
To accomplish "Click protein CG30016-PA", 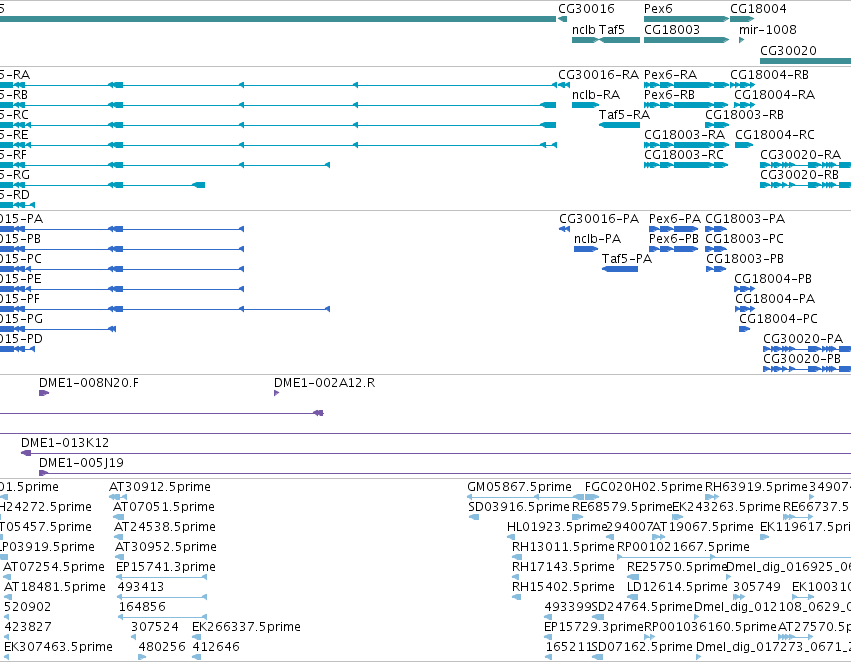I will (x=599, y=219).
